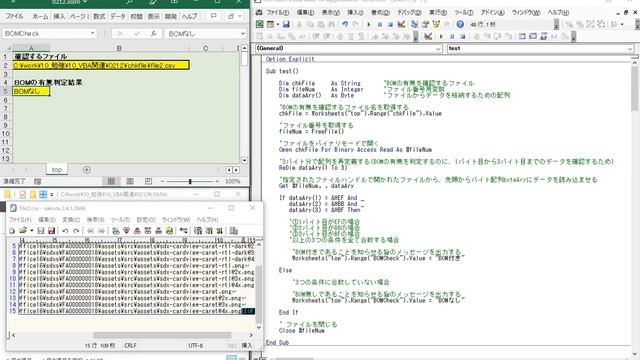640x360 pixels.
Task: Open the デバッグ menu in VBA editor
Action: [409, 13]
